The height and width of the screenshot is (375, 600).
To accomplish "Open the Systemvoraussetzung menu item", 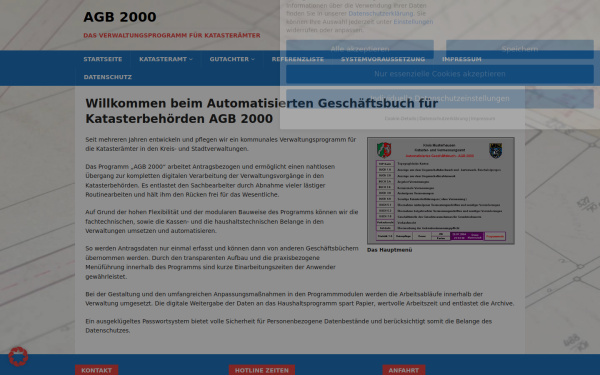I will point(383,59).
